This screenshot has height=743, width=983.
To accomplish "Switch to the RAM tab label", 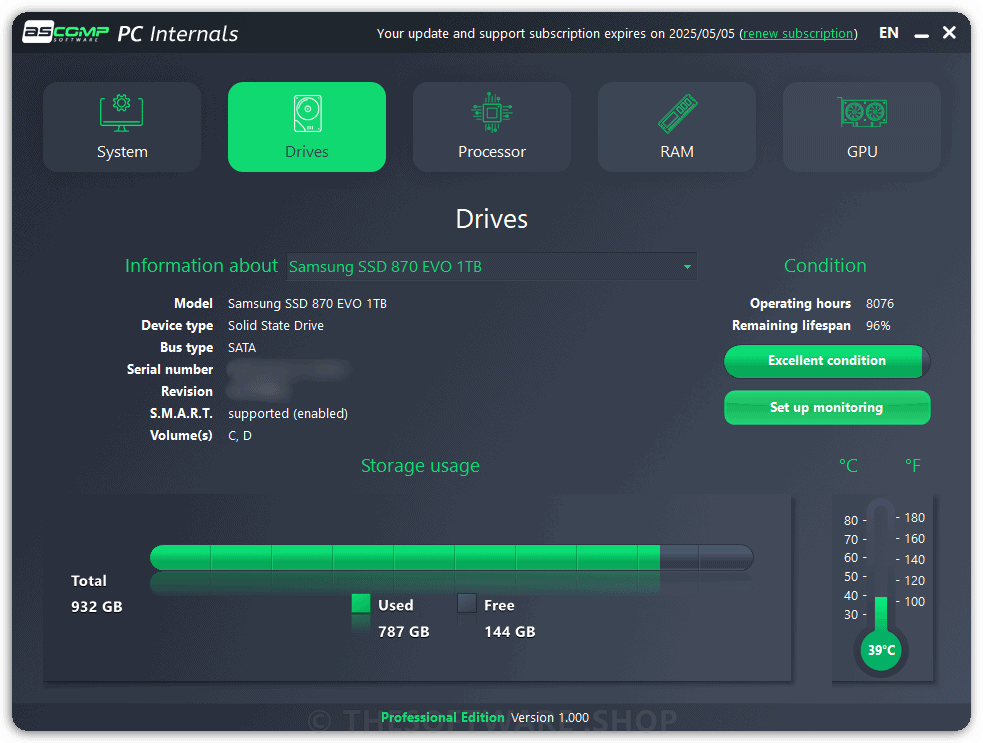I will click(x=677, y=152).
